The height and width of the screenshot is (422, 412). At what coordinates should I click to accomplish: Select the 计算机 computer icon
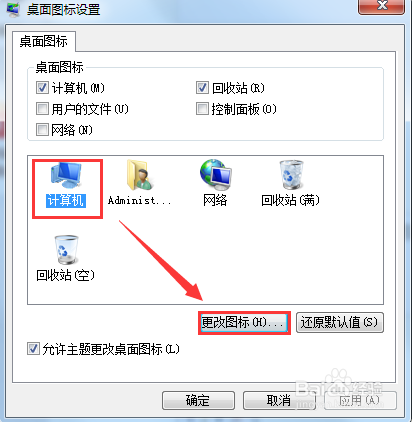(x=66, y=184)
